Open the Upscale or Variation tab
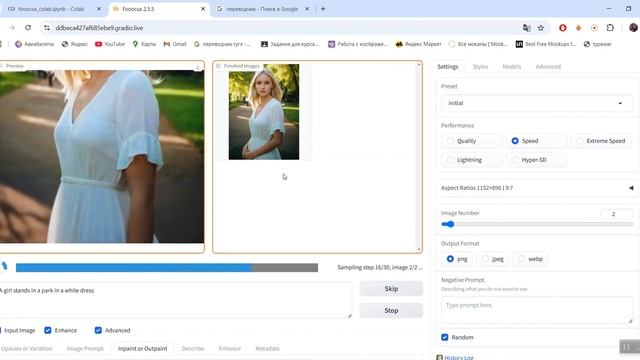 [x=27, y=349]
